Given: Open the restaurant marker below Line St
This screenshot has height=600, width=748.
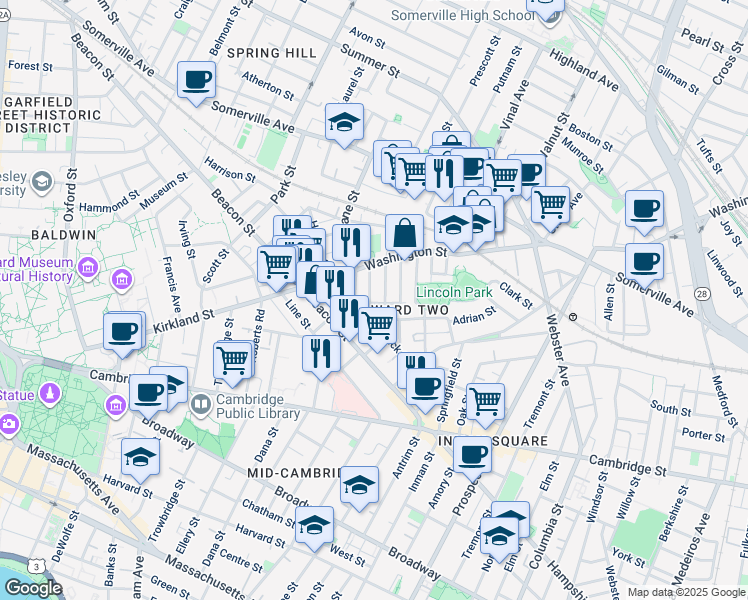Looking at the screenshot, I should tap(321, 356).
